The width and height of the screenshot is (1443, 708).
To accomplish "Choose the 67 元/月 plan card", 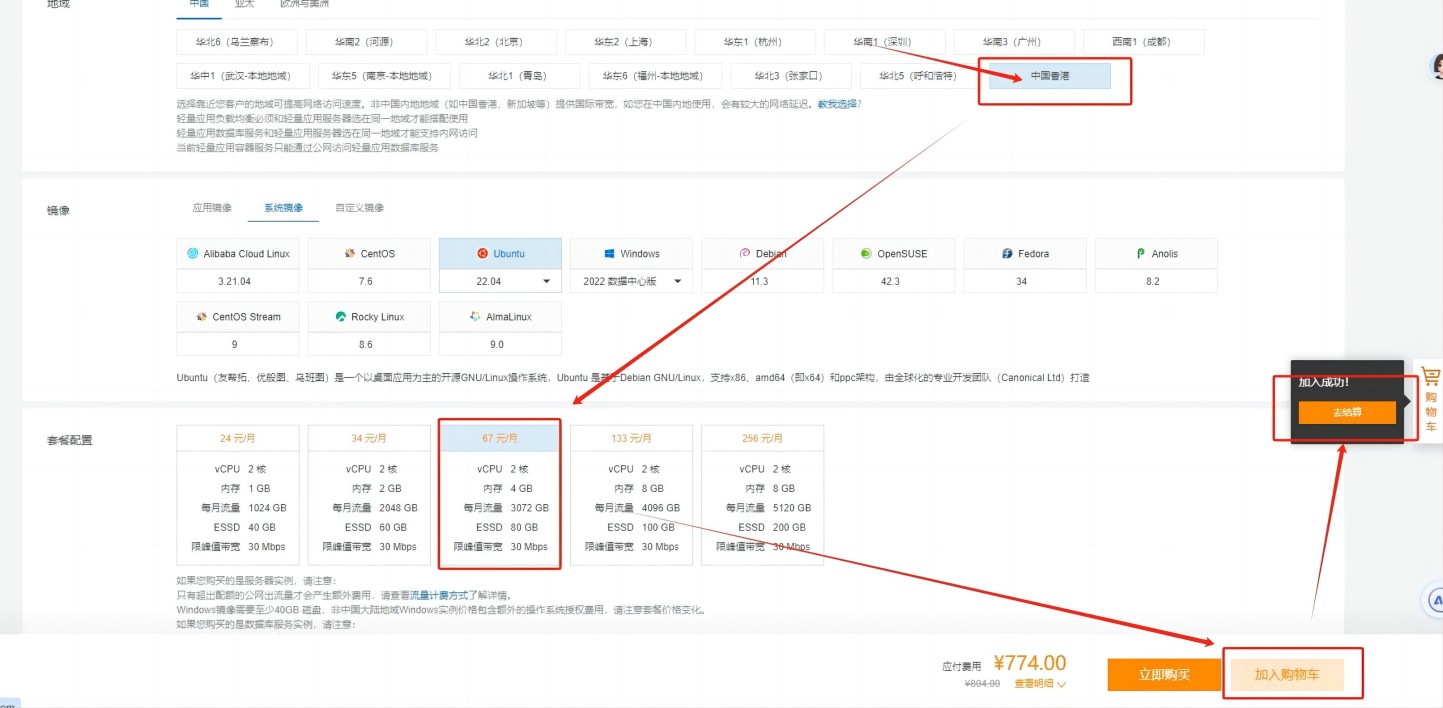I will (500, 496).
